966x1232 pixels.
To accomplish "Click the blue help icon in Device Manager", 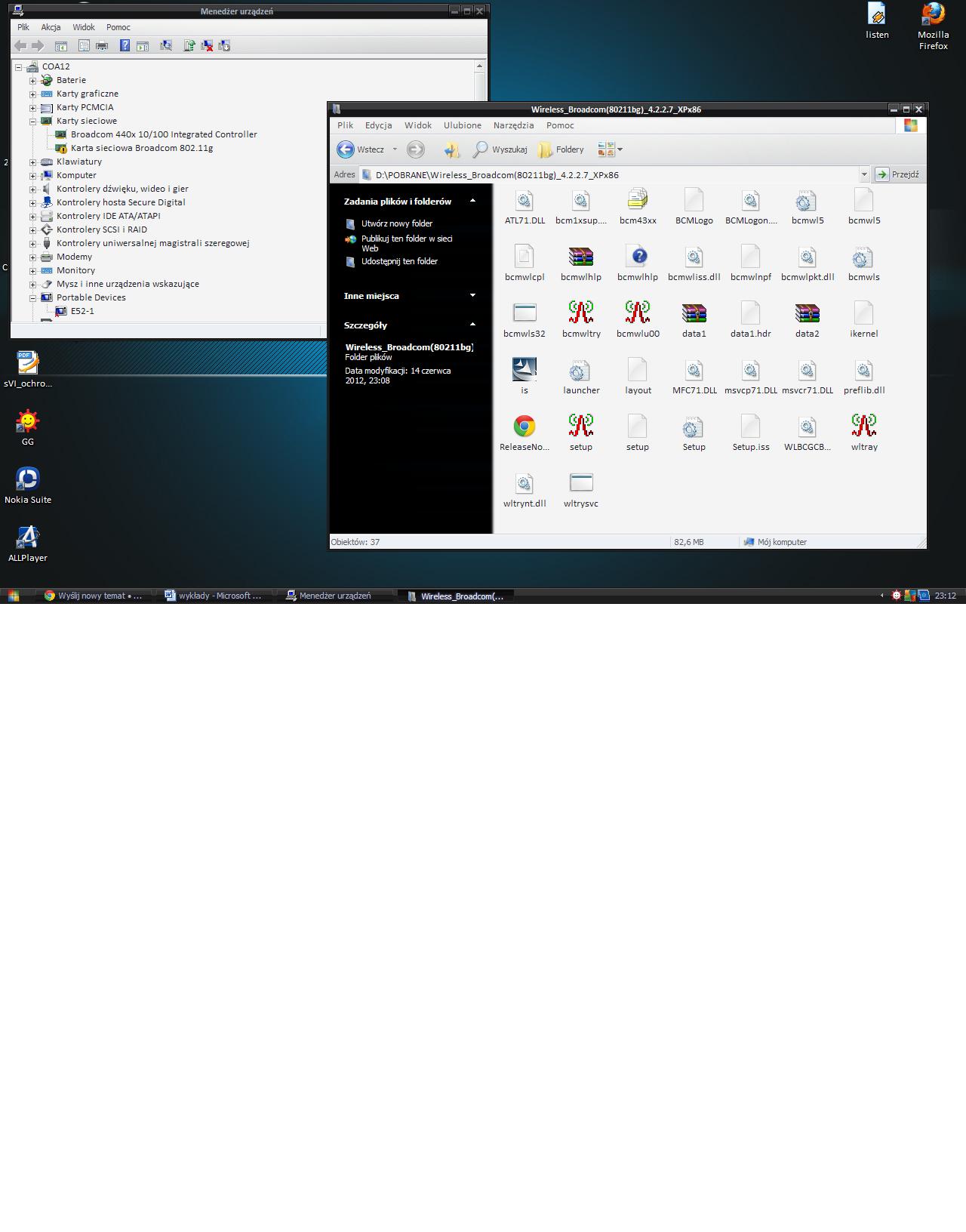I will [125, 46].
